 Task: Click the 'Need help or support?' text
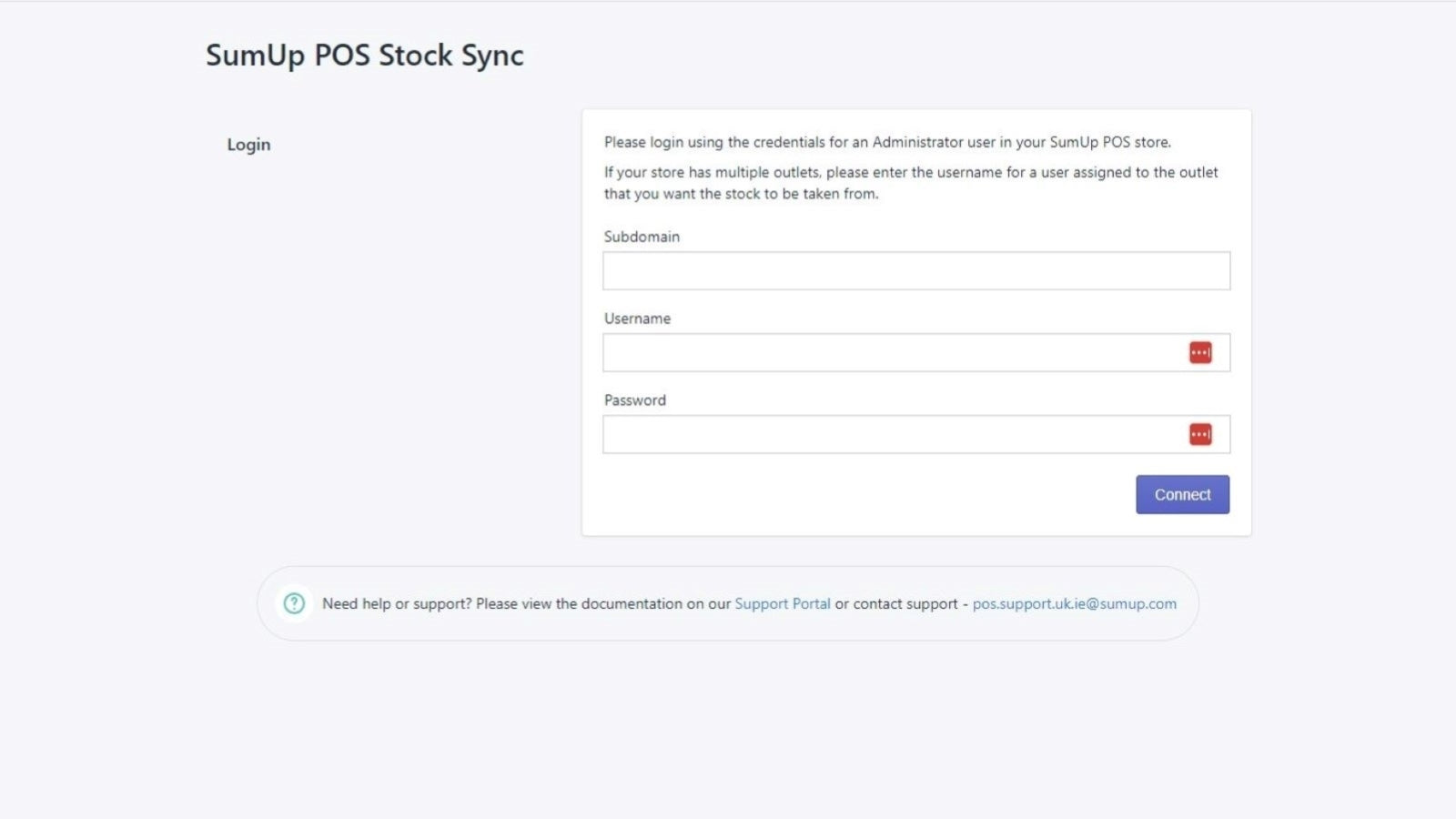point(397,603)
